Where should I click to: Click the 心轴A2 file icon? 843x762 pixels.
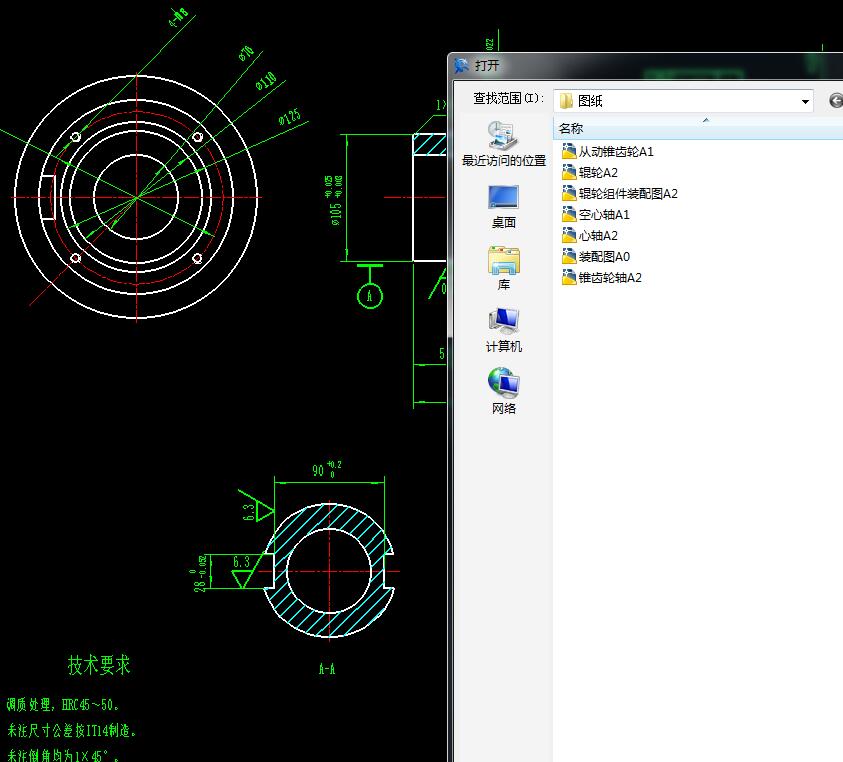[569, 235]
